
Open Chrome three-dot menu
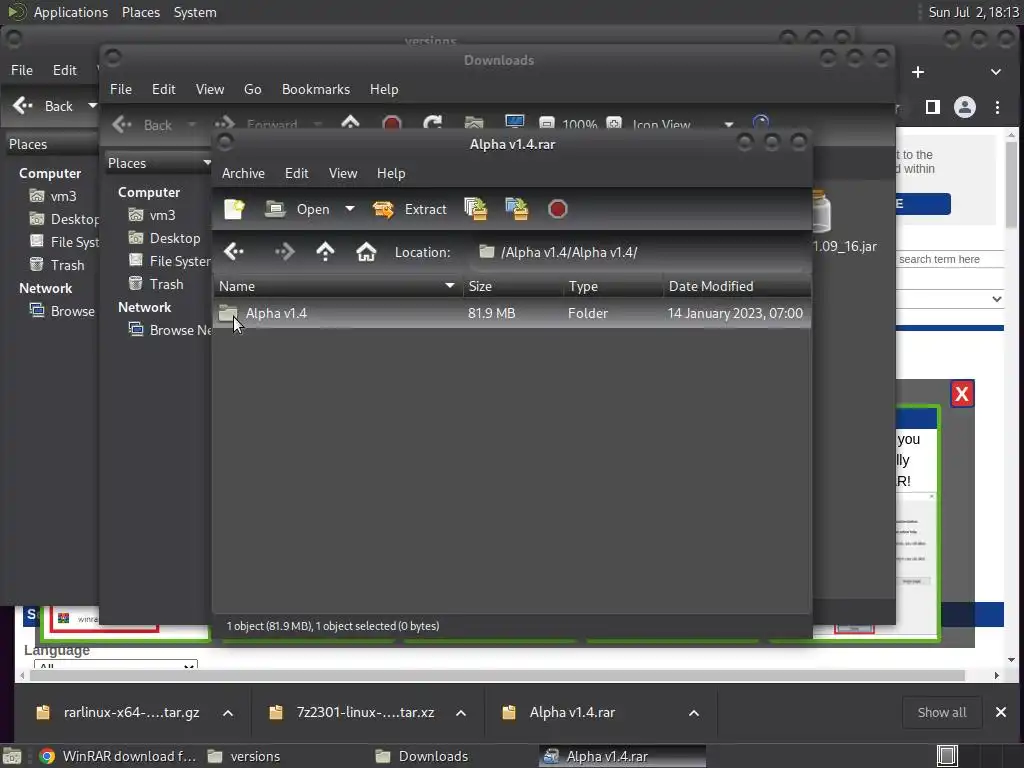[997, 107]
